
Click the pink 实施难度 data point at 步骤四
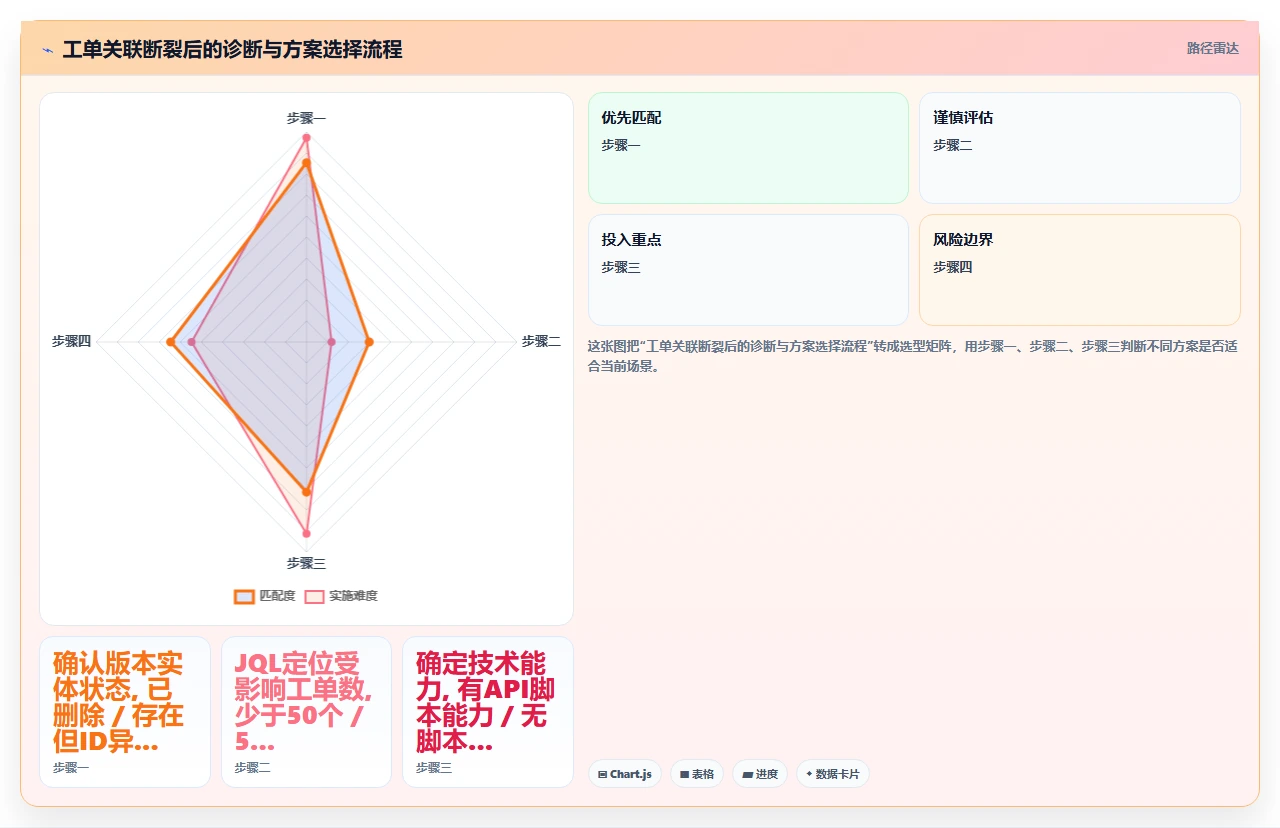click(x=192, y=342)
